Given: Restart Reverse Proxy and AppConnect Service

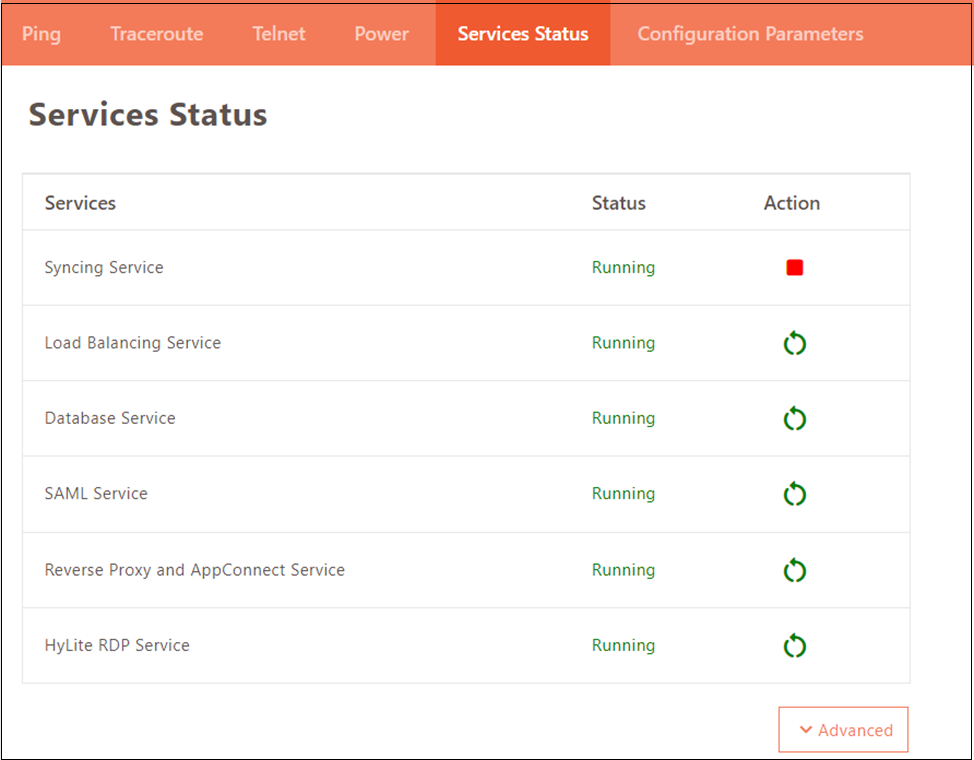Looking at the screenshot, I should (794, 570).
